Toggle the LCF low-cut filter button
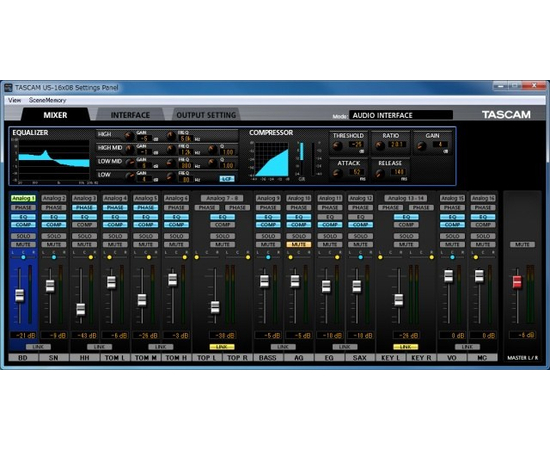Image resolution: width=550 pixels, height=450 pixels. [x=227, y=179]
